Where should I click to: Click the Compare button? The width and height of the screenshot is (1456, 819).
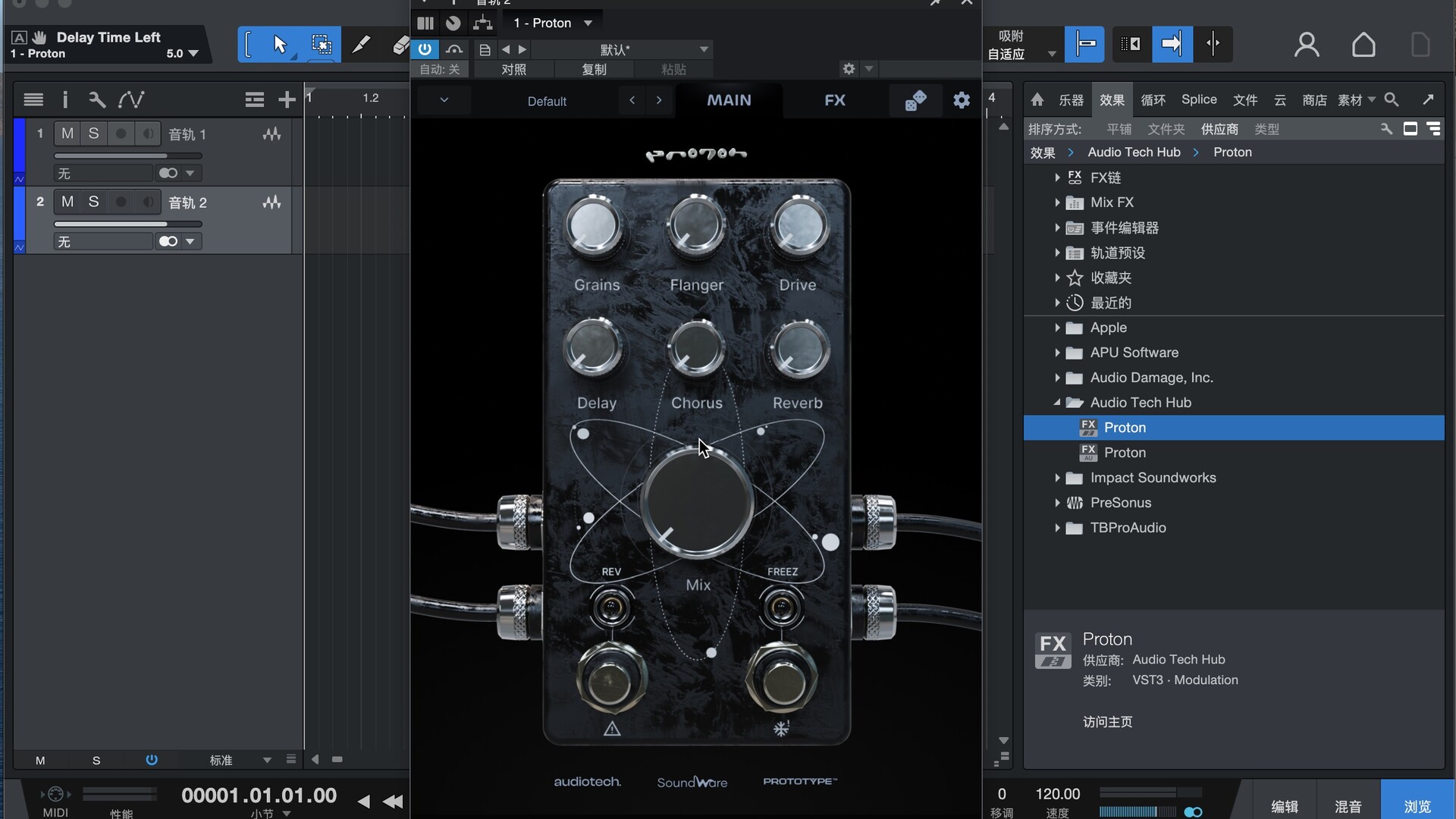tap(513, 69)
